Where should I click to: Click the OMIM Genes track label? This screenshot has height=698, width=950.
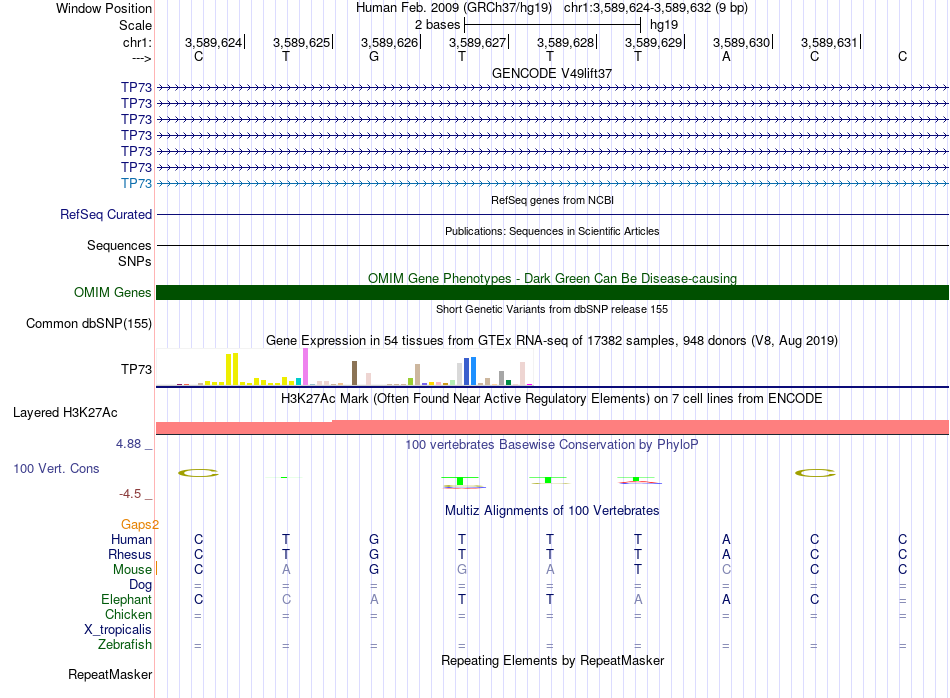[x=112, y=293]
